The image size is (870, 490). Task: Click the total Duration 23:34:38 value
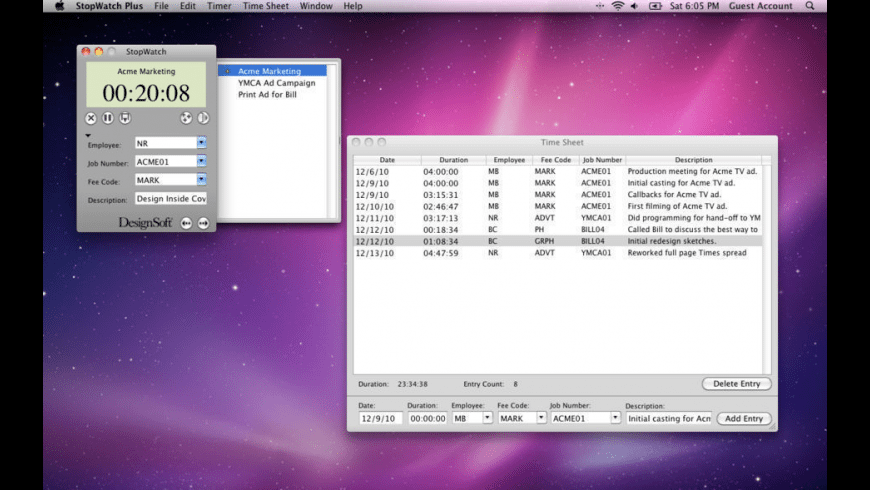pyautogui.click(x=412, y=384)
